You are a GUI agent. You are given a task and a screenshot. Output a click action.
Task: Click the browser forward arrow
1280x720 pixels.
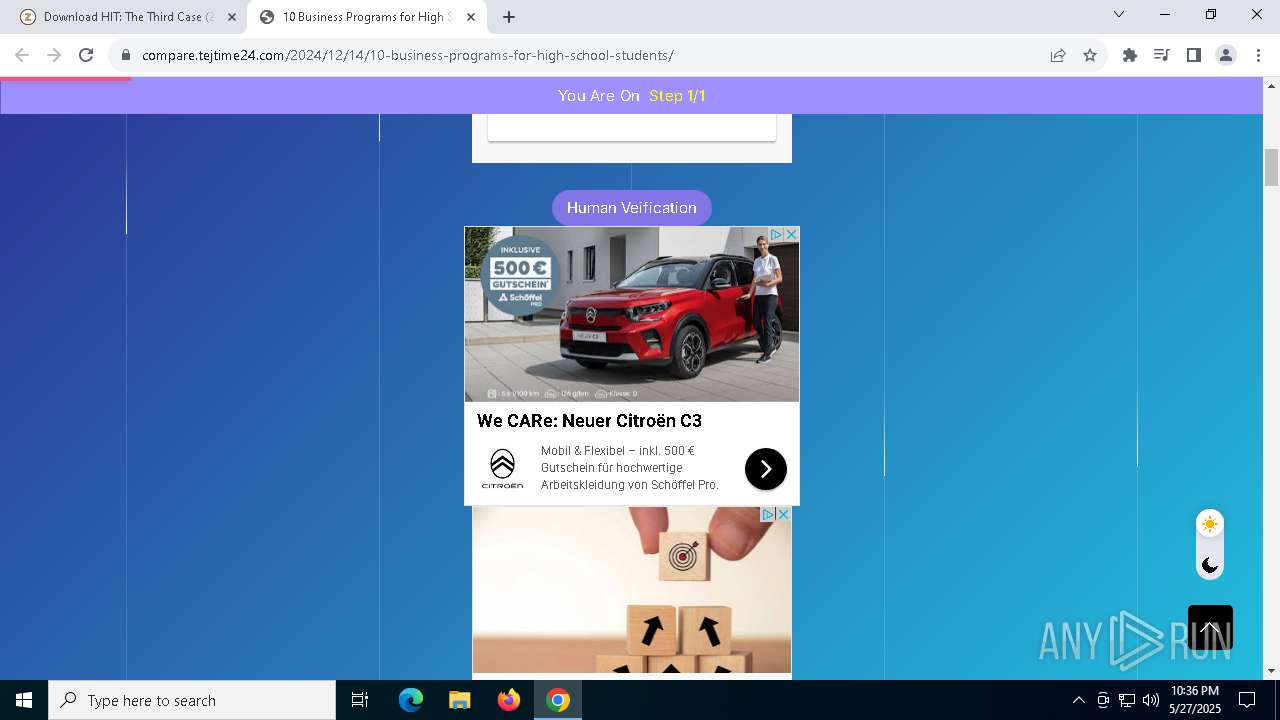point(54,55)
